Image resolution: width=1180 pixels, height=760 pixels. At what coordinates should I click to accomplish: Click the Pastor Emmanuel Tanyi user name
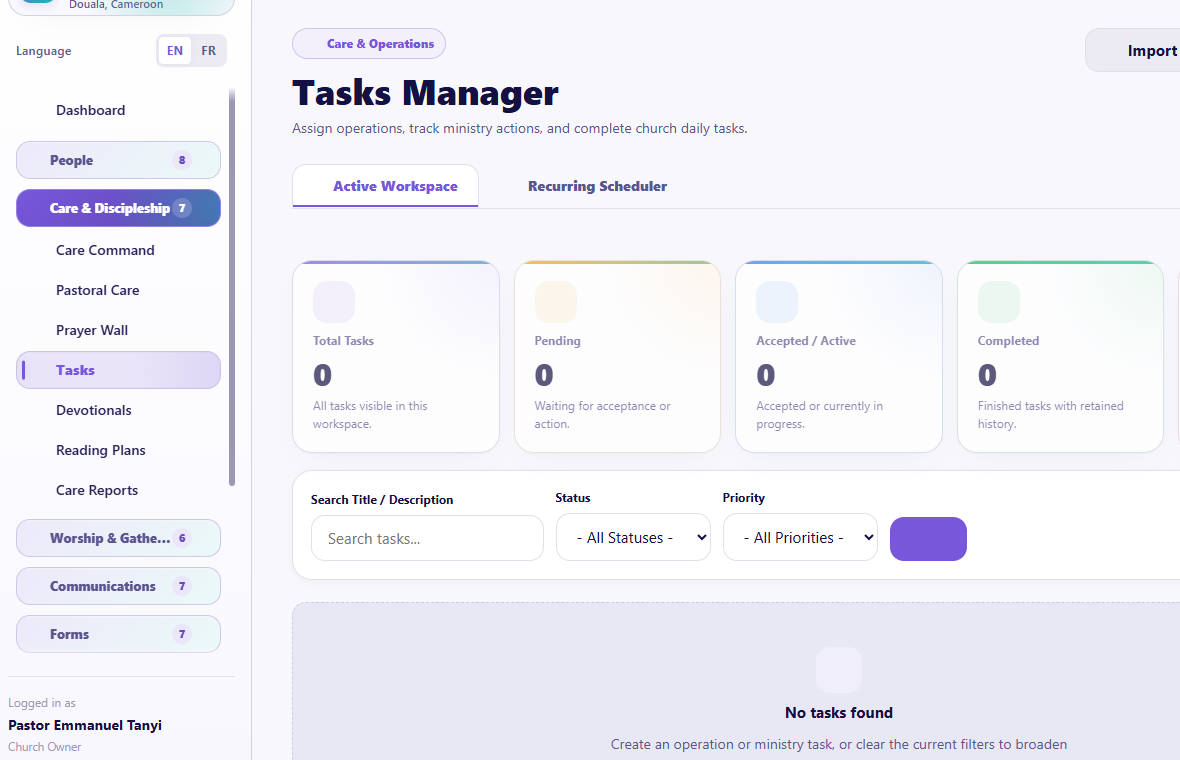85,725
